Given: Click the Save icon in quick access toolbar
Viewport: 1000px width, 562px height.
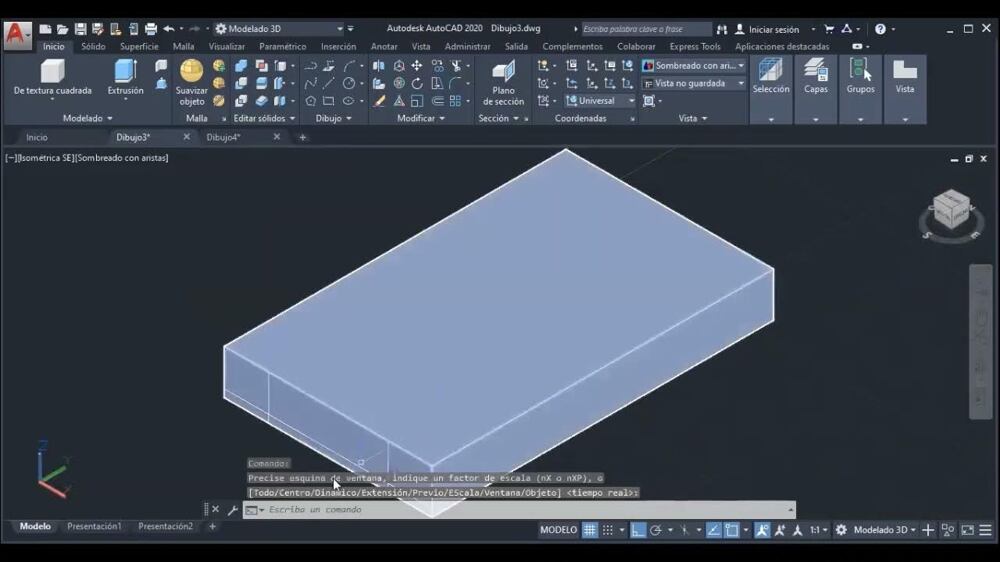Looking at the screenshot, I should (x=80, y=29).
